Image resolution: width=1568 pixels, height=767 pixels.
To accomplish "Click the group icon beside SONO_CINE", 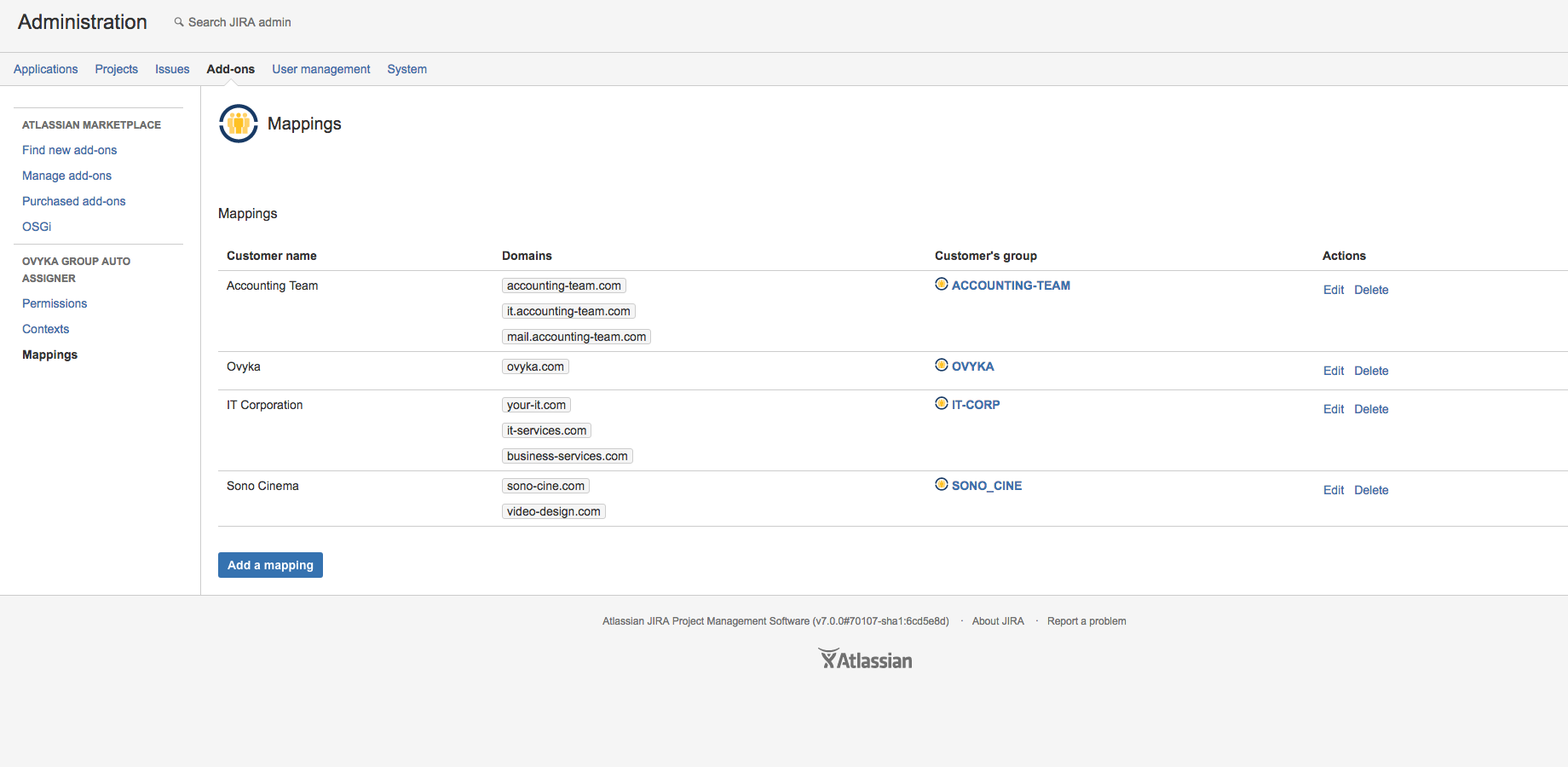I will [x=942, y=484].
